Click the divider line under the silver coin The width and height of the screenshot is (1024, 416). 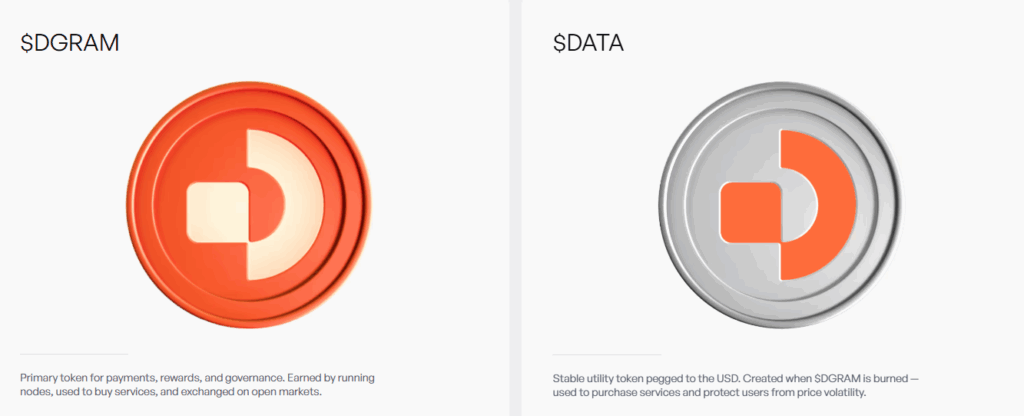(607, 354)
